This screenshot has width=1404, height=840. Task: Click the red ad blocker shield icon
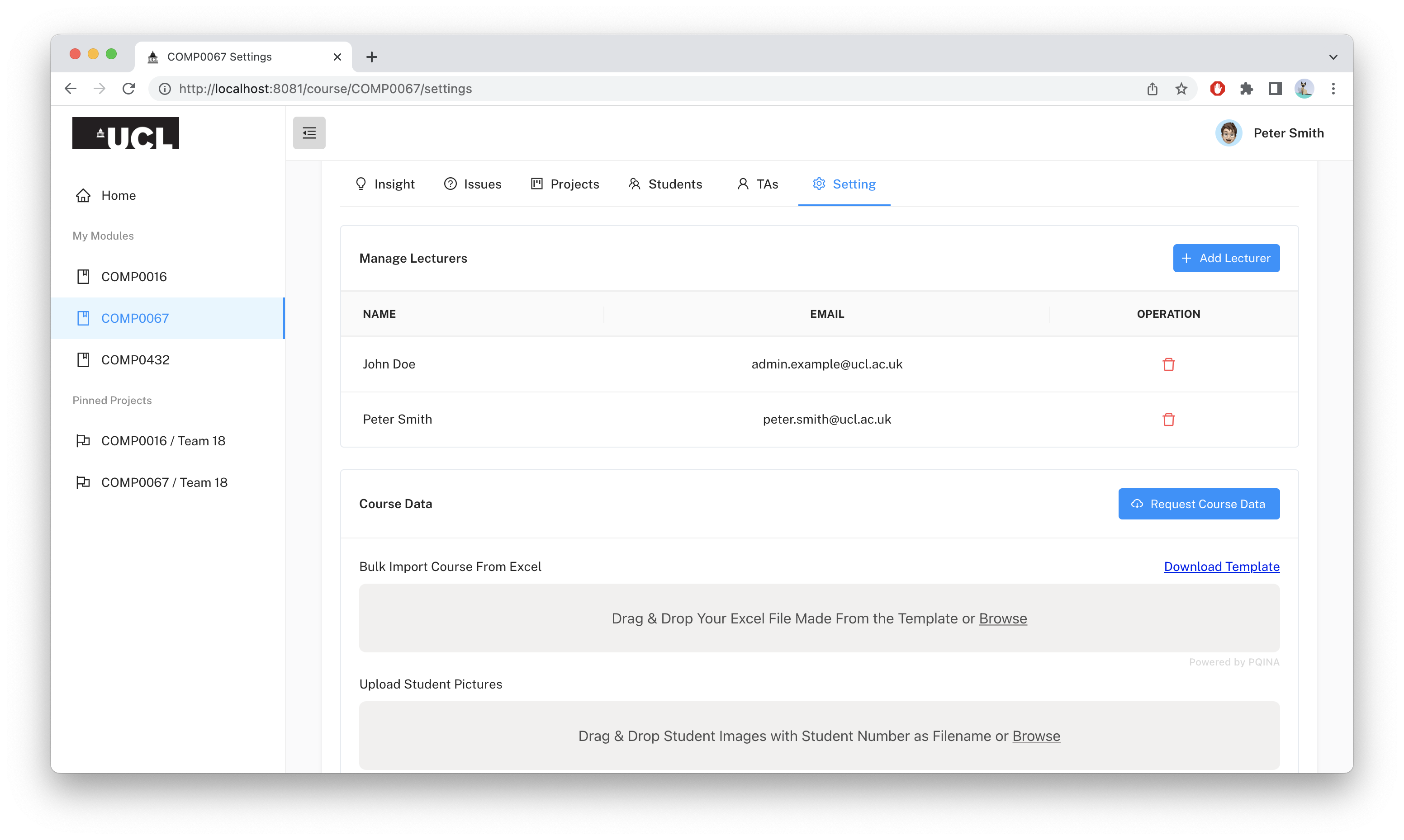[x=1217, y=89]
